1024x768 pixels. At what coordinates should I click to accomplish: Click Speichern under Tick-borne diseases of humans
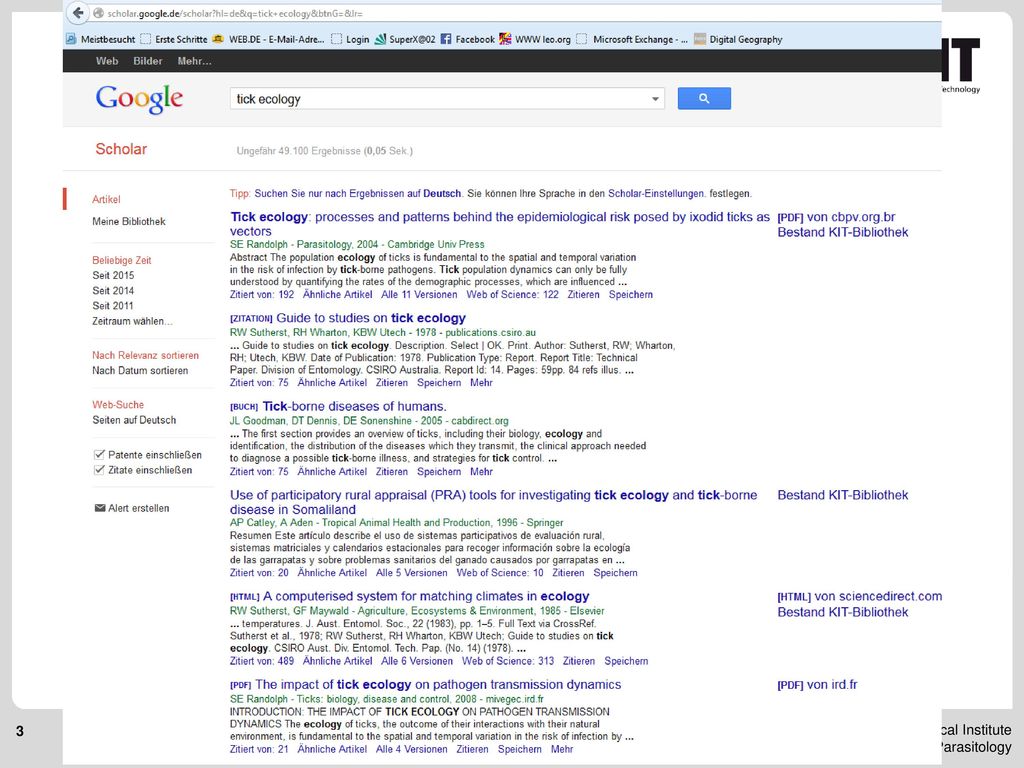439,472
